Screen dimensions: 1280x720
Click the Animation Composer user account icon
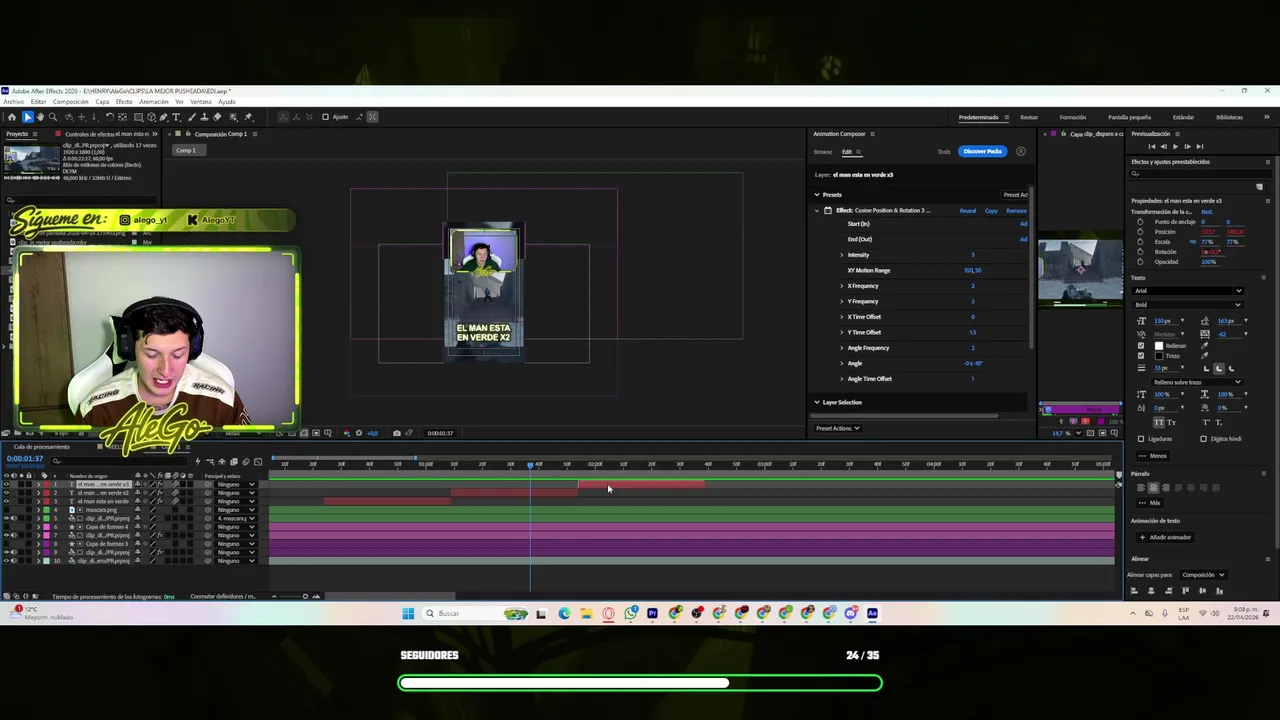point(1021,151)
